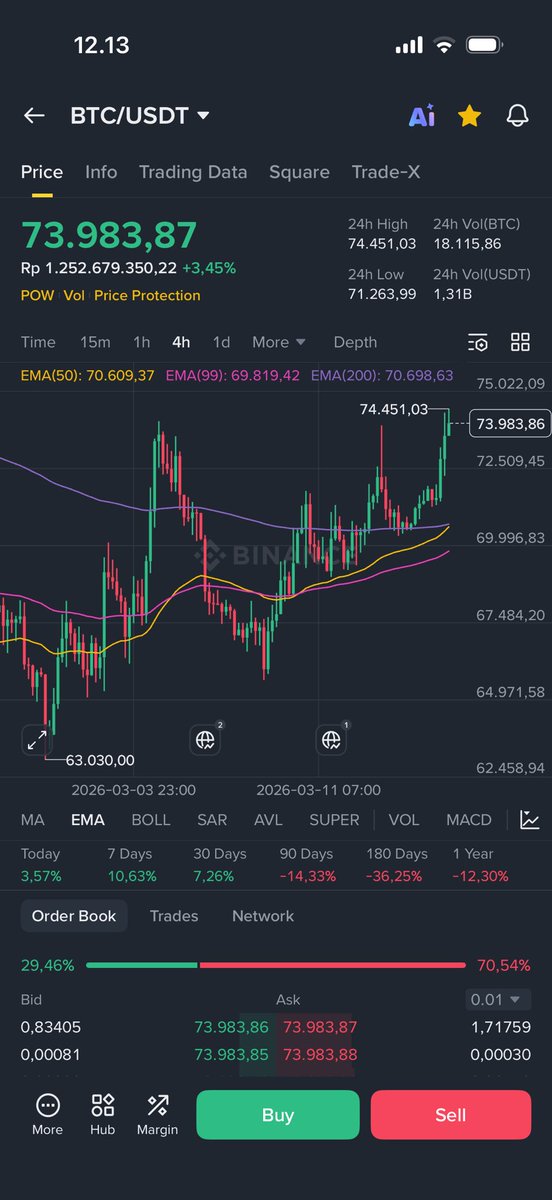Tap the current price label 73.983,86
This screenshot has width=552, height=1200.
coord(510,424)
